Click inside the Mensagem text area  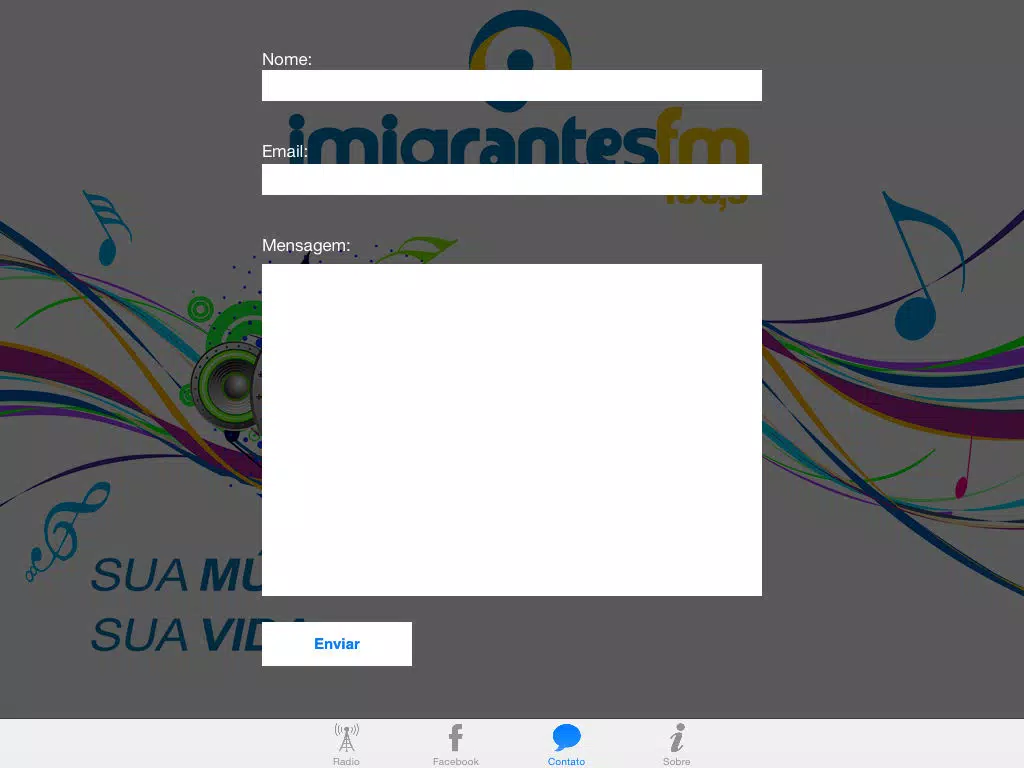511,430
